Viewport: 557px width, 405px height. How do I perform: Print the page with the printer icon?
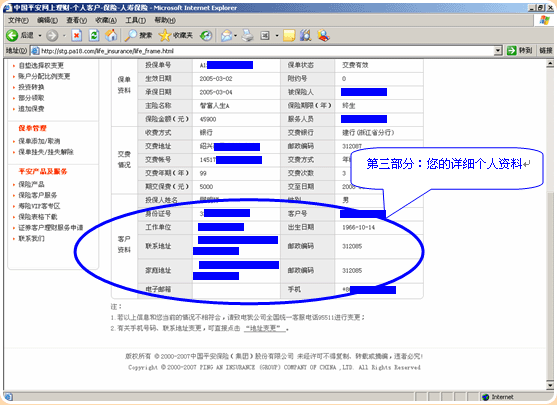pyautogui.click(x=248, y=35)
